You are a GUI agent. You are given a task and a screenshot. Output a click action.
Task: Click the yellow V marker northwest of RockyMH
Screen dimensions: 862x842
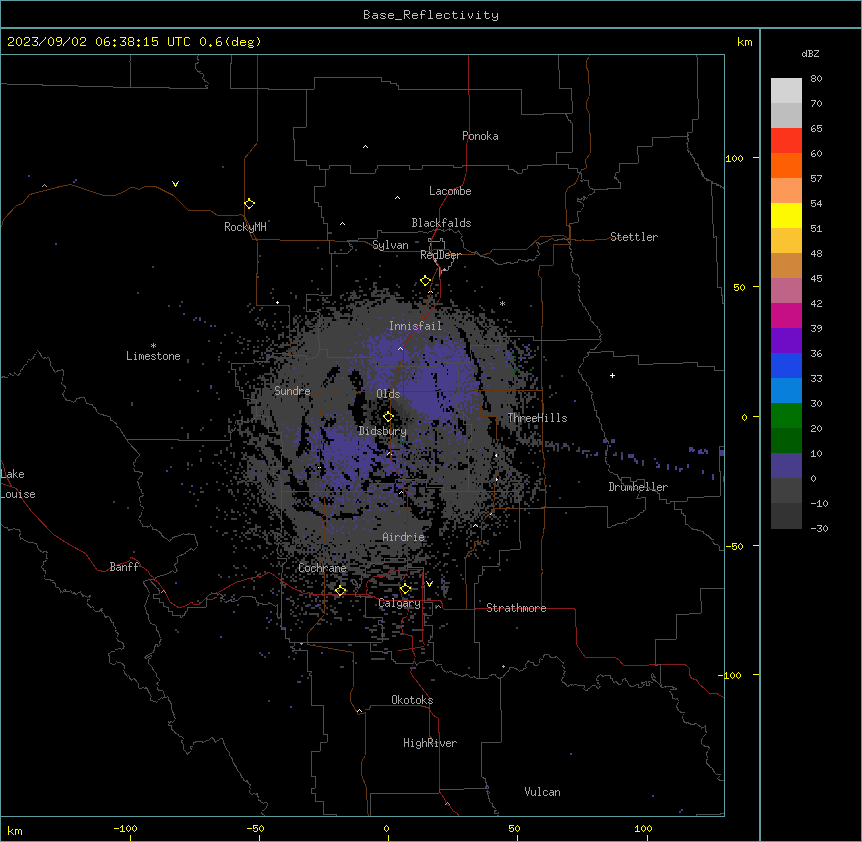pos(175,184)
